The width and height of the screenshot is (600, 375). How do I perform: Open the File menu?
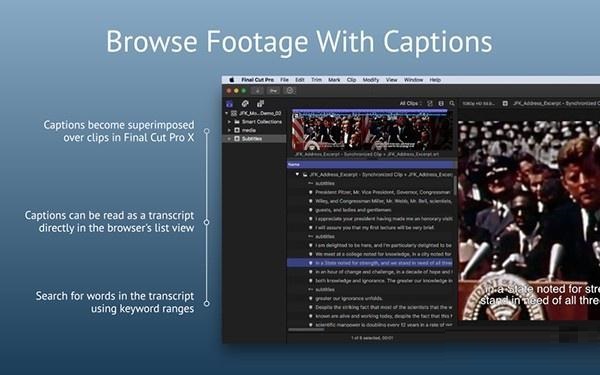(284, 80)
